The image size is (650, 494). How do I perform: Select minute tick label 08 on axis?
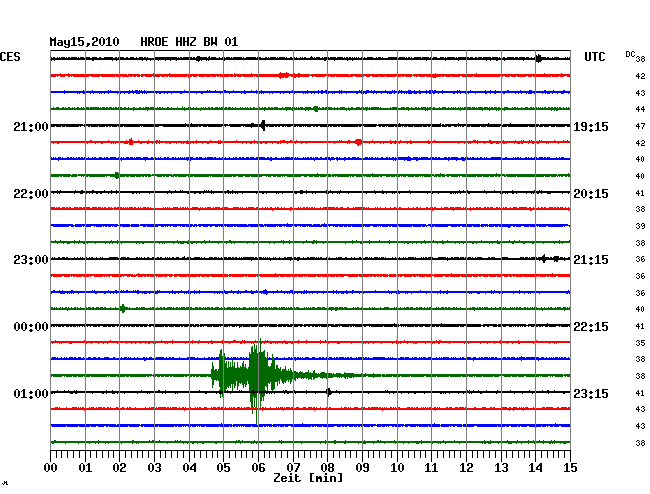click(327, 467)
